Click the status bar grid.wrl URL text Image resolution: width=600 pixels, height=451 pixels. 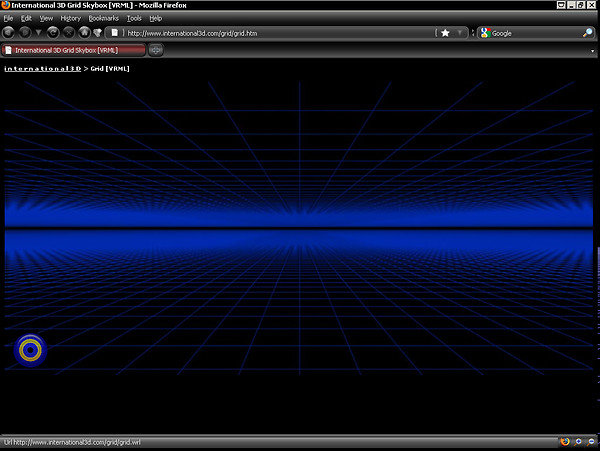[x=72, y=443]
